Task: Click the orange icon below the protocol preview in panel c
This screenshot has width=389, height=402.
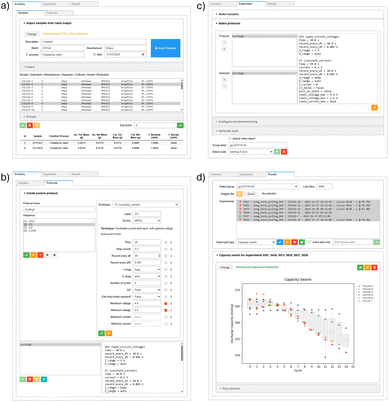Action: coord(375,108)
